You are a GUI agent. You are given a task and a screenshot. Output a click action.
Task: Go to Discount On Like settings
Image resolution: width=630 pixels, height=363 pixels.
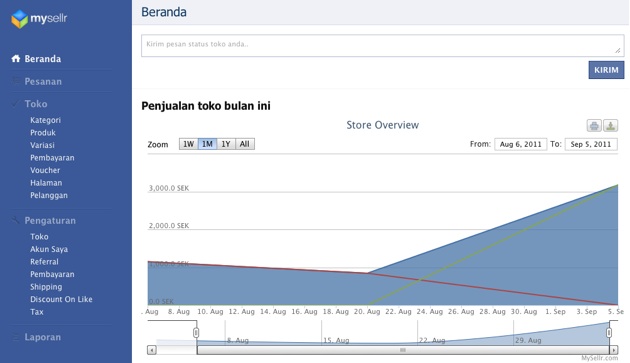pyautogui.click(x=61, y=299)
